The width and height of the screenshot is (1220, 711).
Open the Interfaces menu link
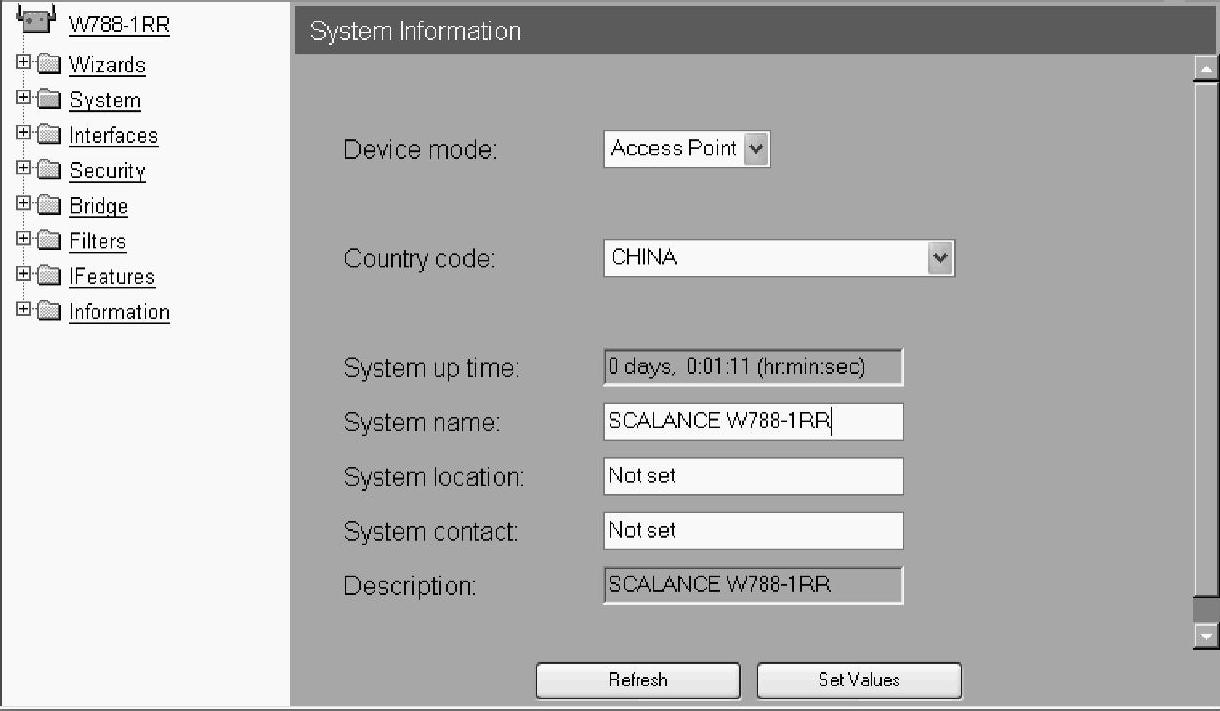click(x=113, y=136)
